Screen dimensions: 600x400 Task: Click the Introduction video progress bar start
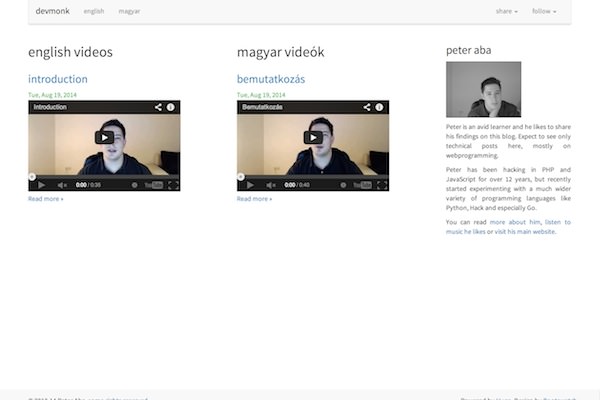point(31,177)
